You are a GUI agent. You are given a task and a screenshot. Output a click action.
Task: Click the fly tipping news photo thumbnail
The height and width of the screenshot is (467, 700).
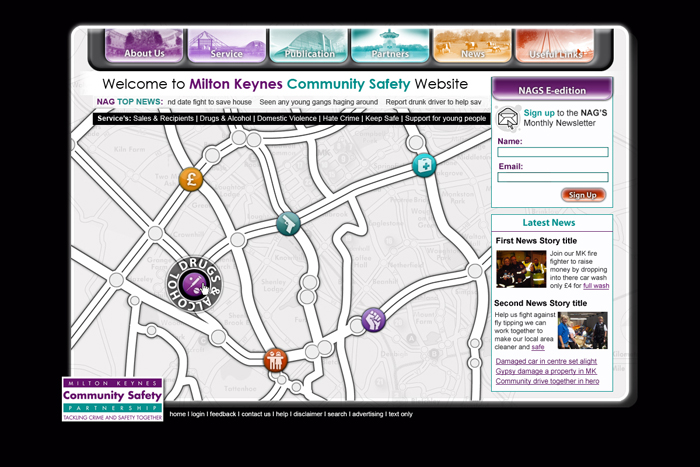[x=583, y=330]
